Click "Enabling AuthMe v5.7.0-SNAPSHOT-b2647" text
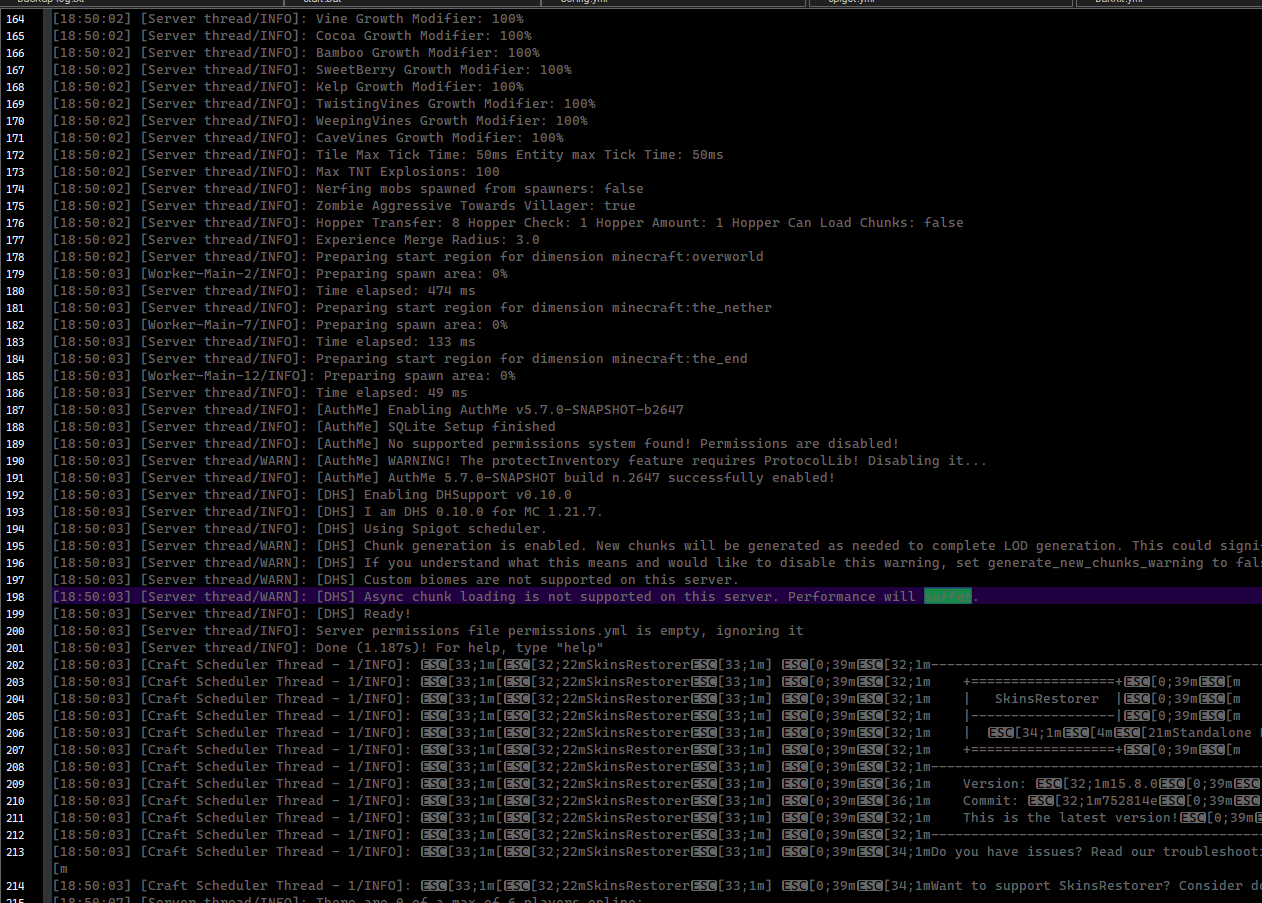The width and height of the screenshot is (1262, 903). coord(536,410)
